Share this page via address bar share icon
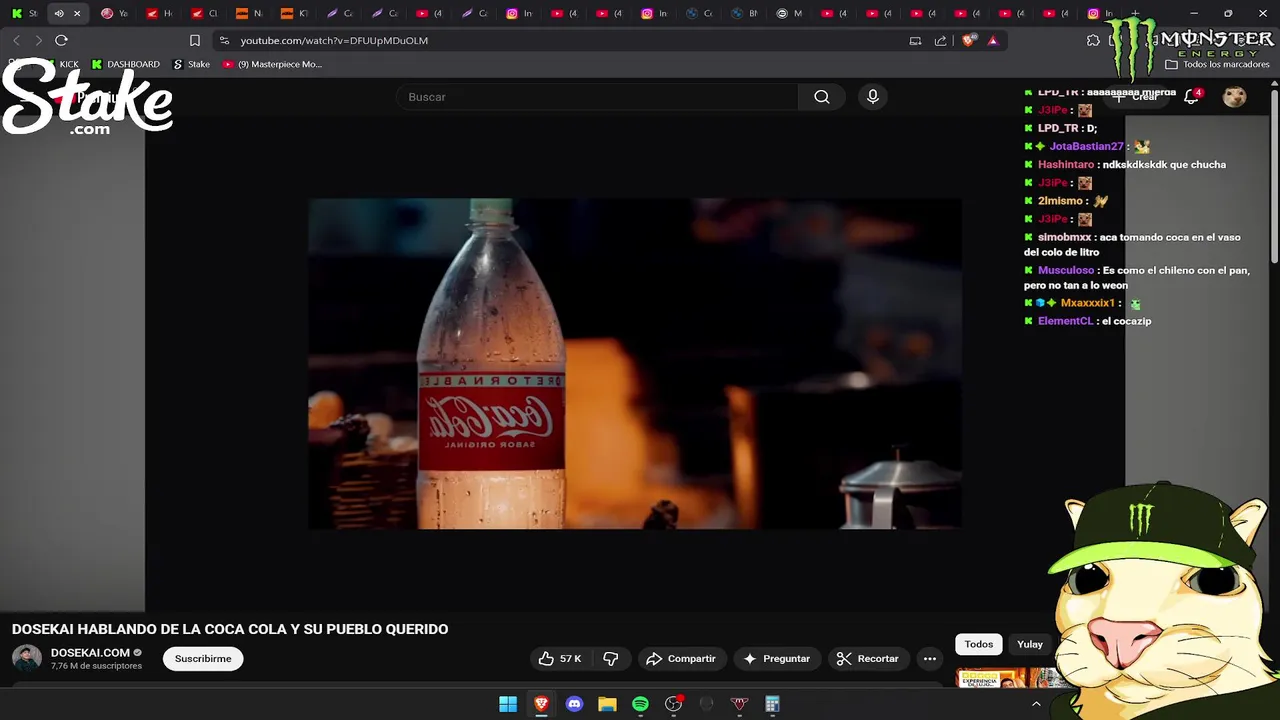1280x720 pixels. tap(940, 40)
